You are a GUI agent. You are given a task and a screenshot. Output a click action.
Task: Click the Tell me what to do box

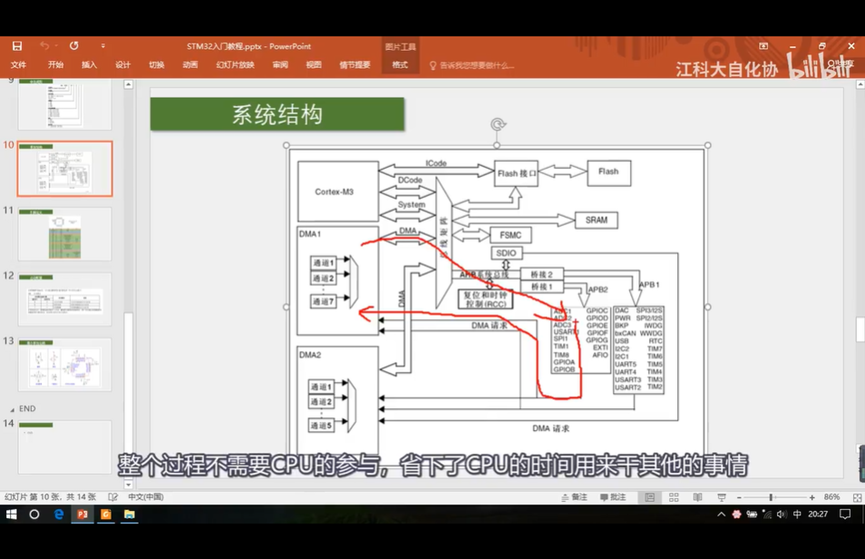coord(472,65)
